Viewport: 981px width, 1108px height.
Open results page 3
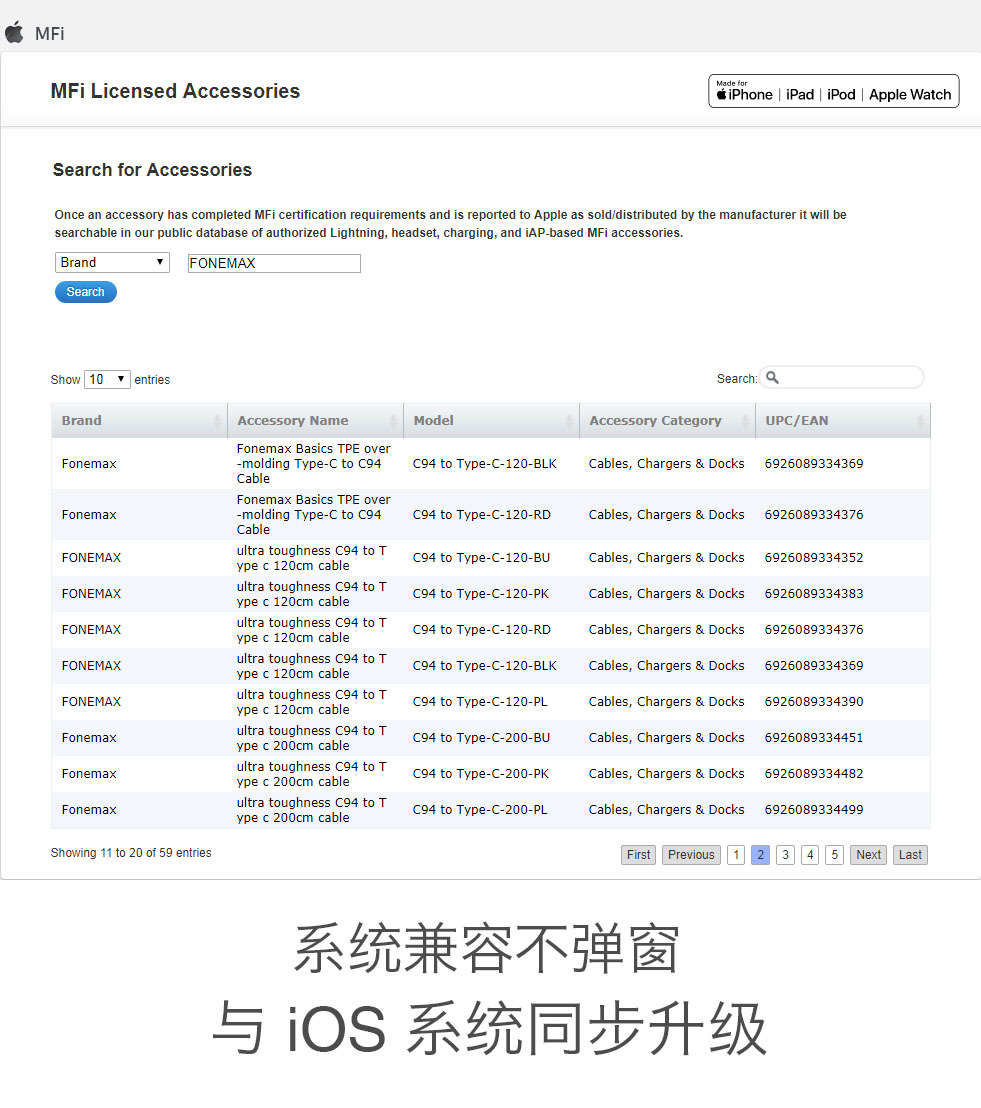(x=785, y=855)
